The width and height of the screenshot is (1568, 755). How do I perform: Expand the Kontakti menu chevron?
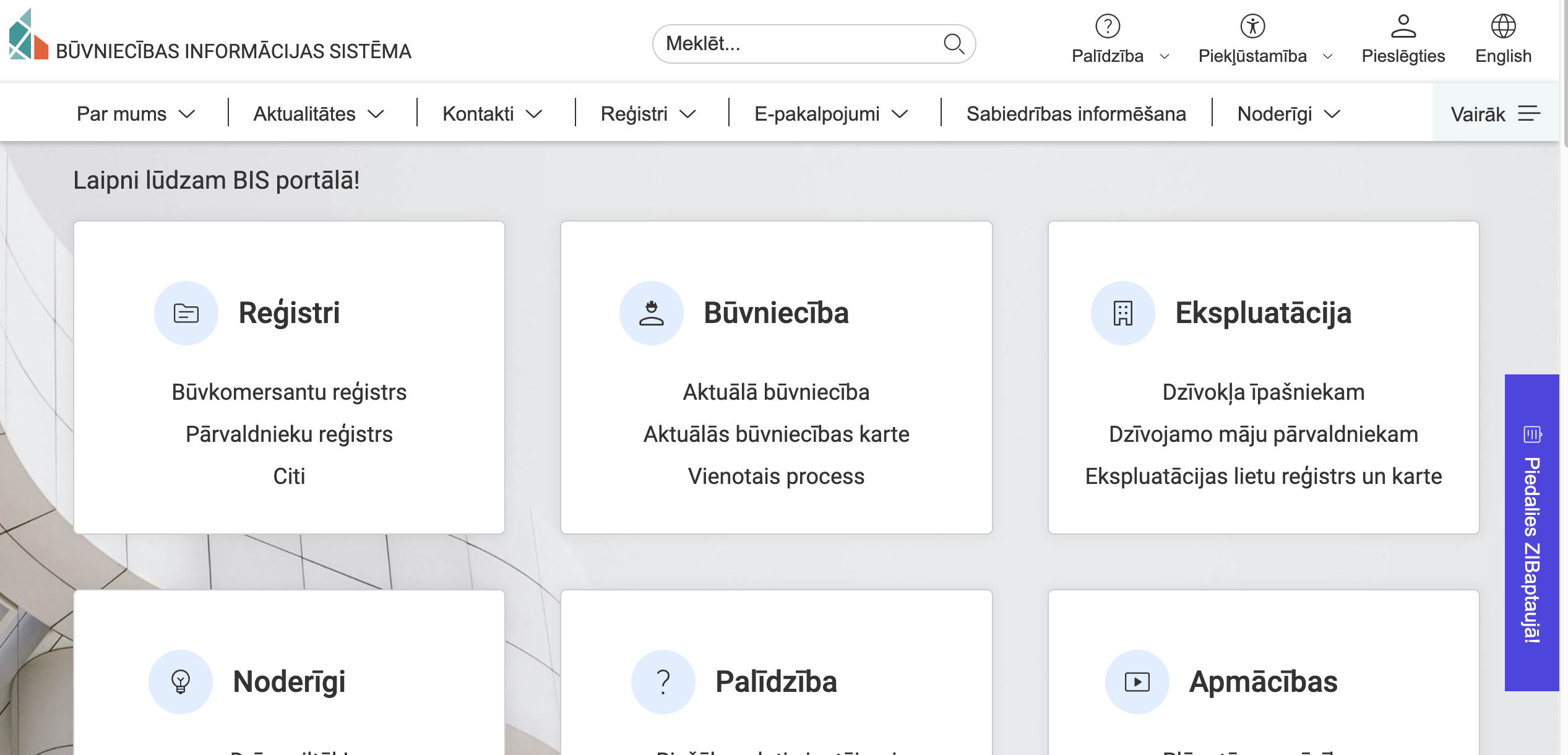534,114
